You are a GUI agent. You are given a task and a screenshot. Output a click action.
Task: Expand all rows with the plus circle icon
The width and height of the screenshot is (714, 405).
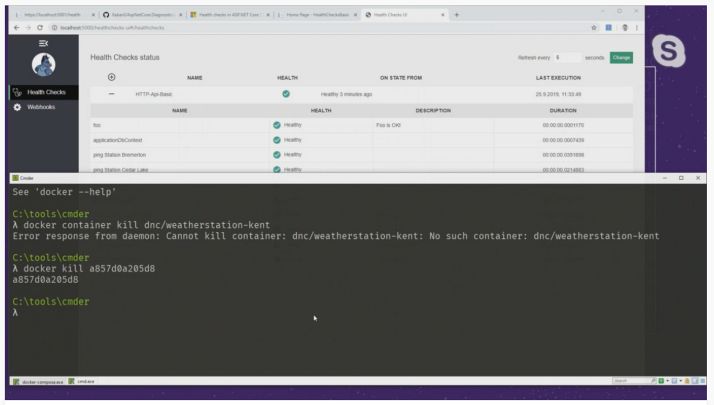point(112,77)
